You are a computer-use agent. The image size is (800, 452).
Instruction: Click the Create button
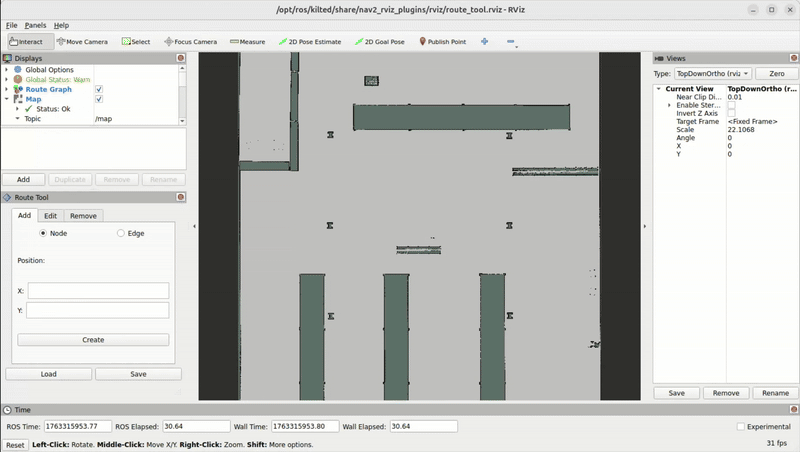coord(93,340)
